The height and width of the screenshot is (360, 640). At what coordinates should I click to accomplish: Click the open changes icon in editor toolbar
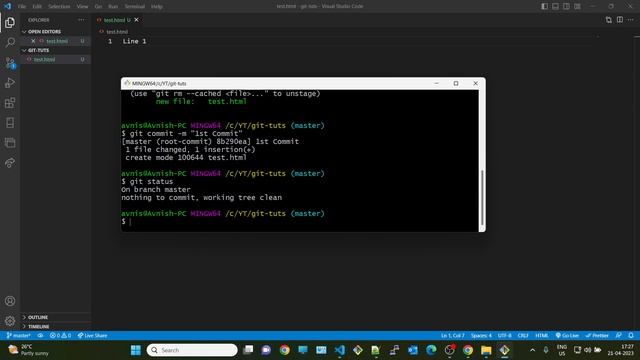pos(609,20)
